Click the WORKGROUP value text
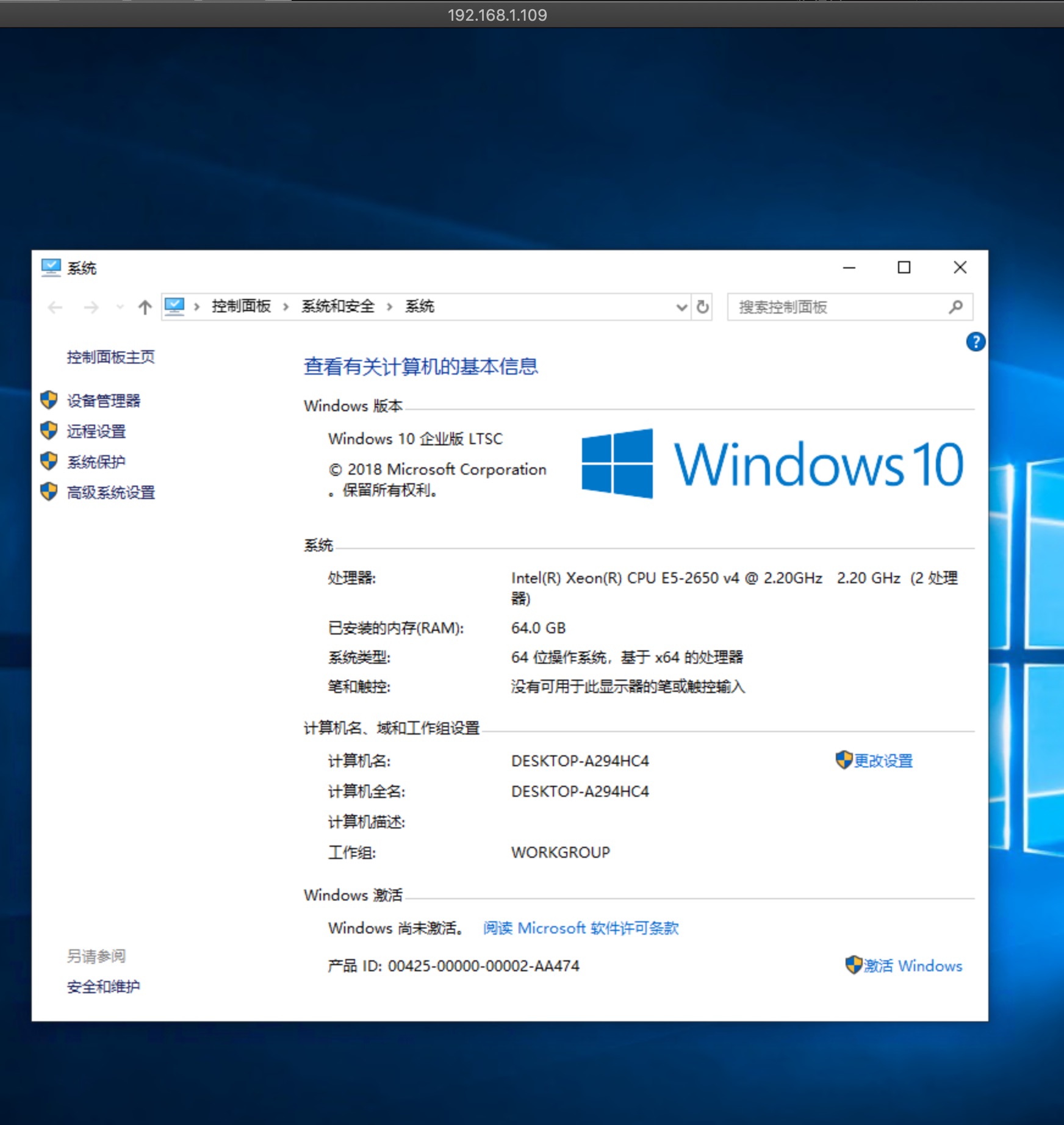Image resolution: width=1064 pixels, height=1125 pixels. click(561, 852)
